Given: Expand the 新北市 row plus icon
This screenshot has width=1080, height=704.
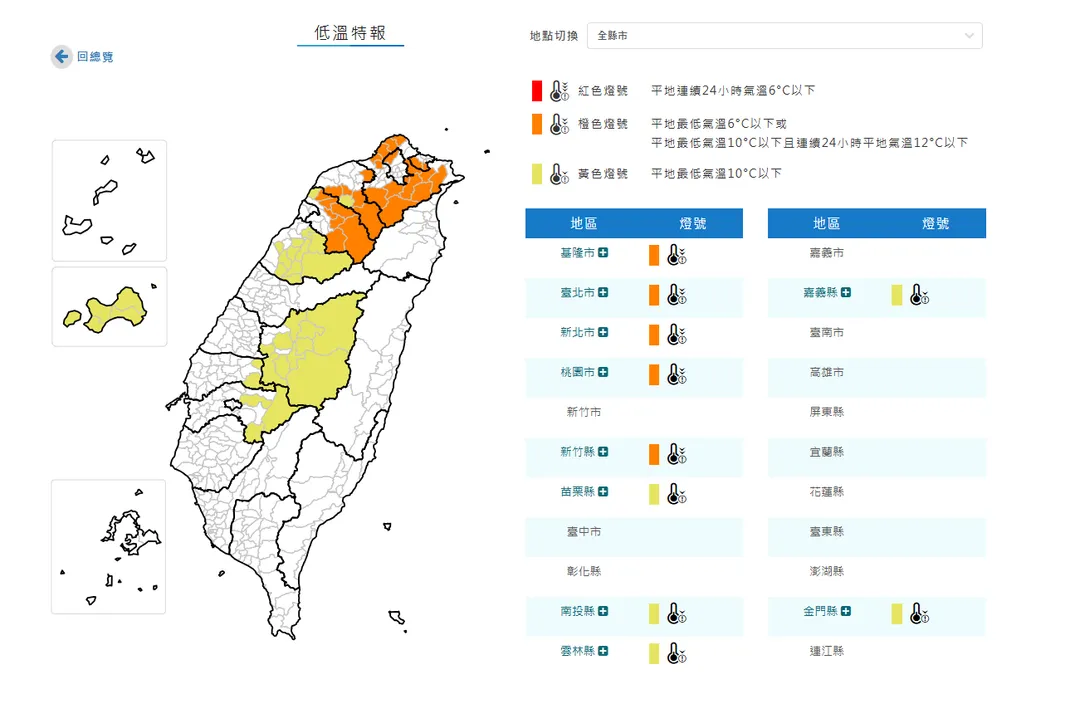Looking at the screenshot, I should pyautogui.click(x=603, y=333).
